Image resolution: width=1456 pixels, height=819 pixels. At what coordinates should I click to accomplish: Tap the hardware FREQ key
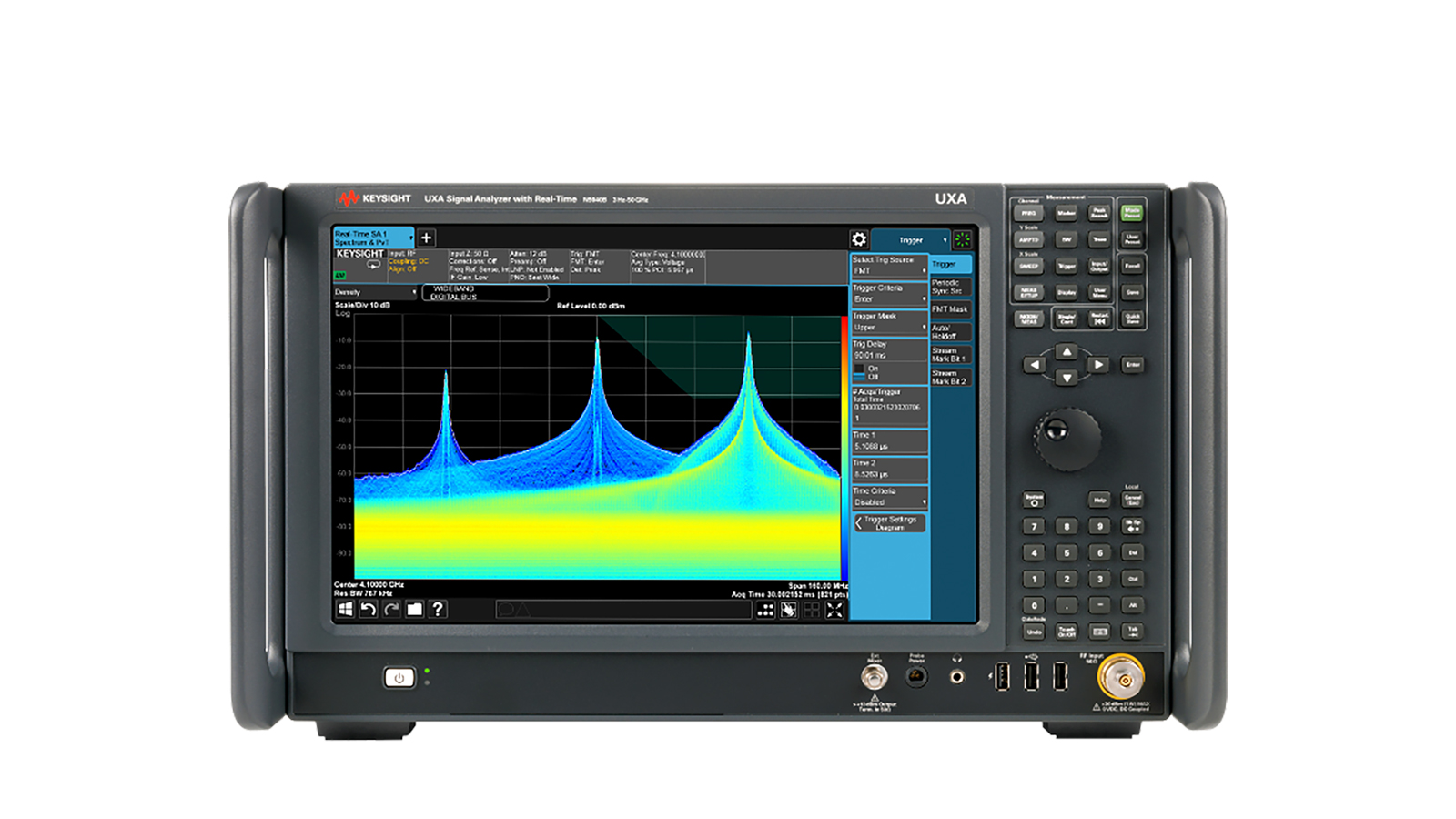(x=1028, y=213)
